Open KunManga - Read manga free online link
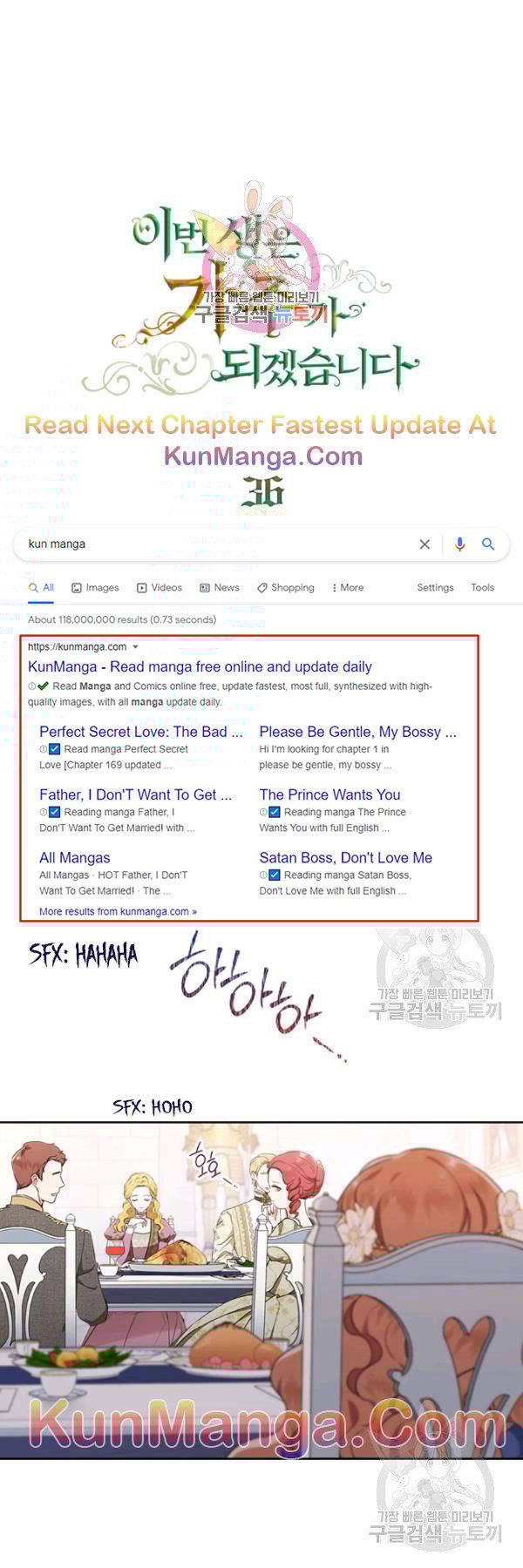The image size is (523, 1568). [x=200, y=666]
